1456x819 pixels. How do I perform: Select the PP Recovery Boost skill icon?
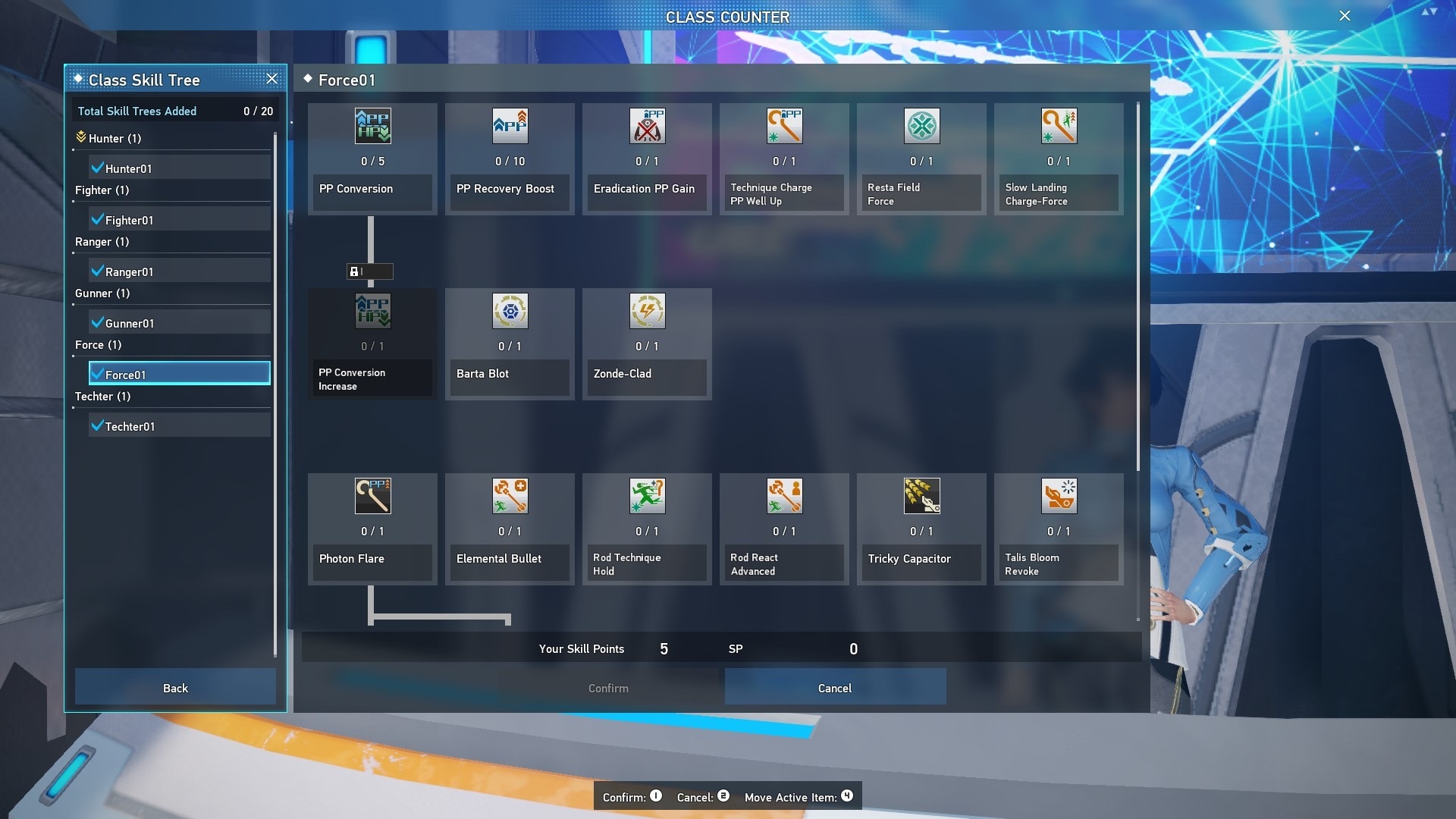[510, 126]
